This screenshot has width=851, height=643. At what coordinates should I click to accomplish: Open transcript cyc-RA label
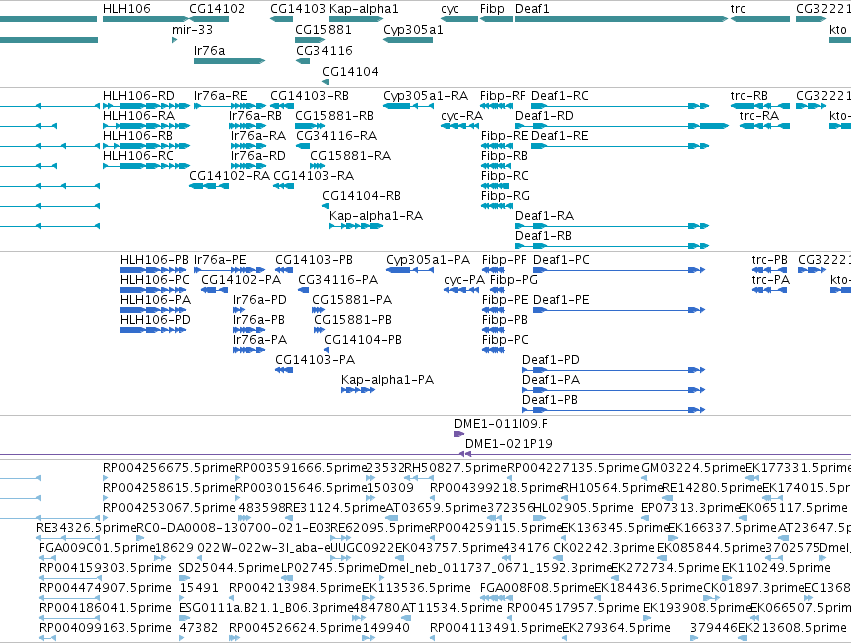pos(462,116)
